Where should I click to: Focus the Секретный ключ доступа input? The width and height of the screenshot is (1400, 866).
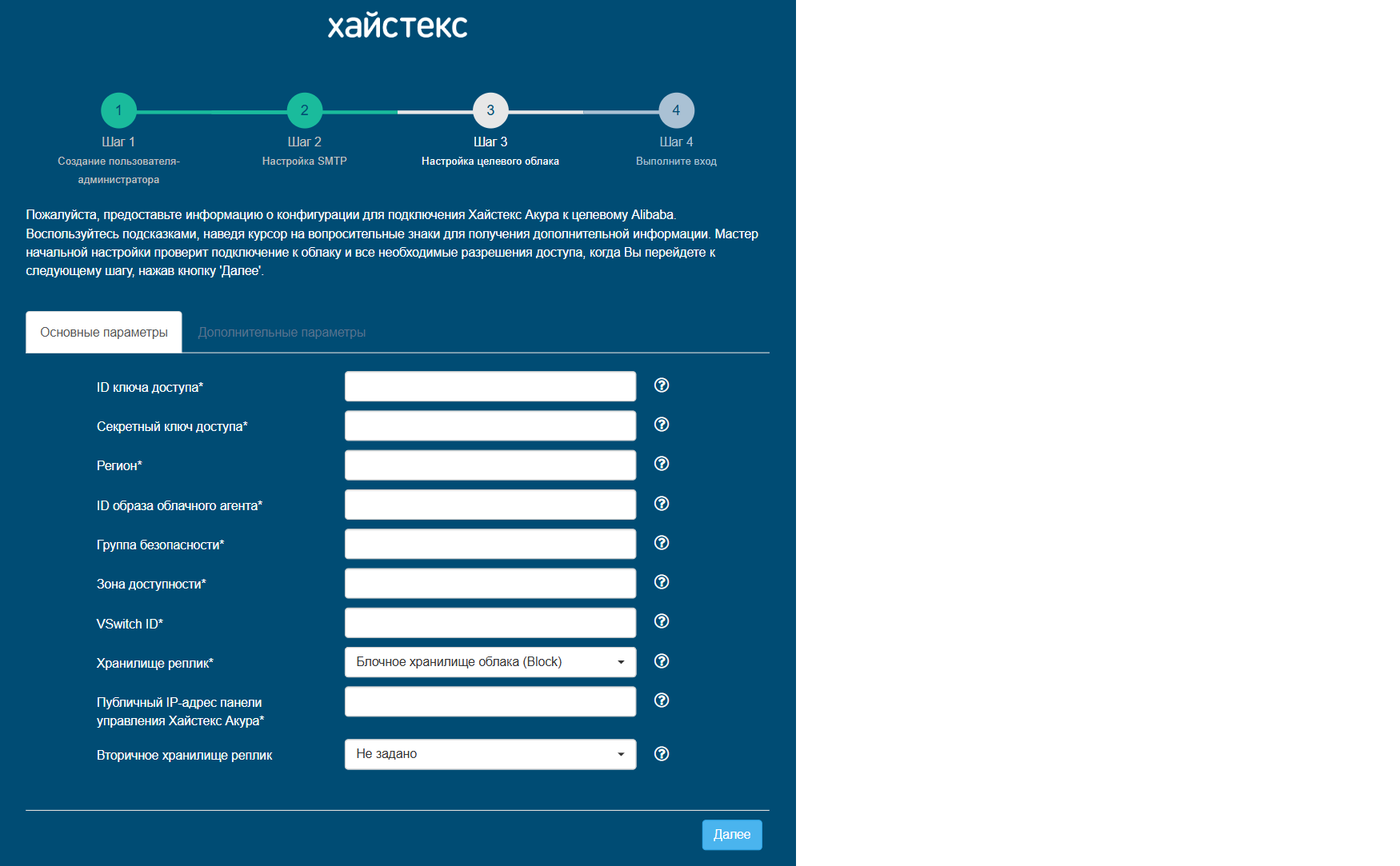(x=490, y=425)
